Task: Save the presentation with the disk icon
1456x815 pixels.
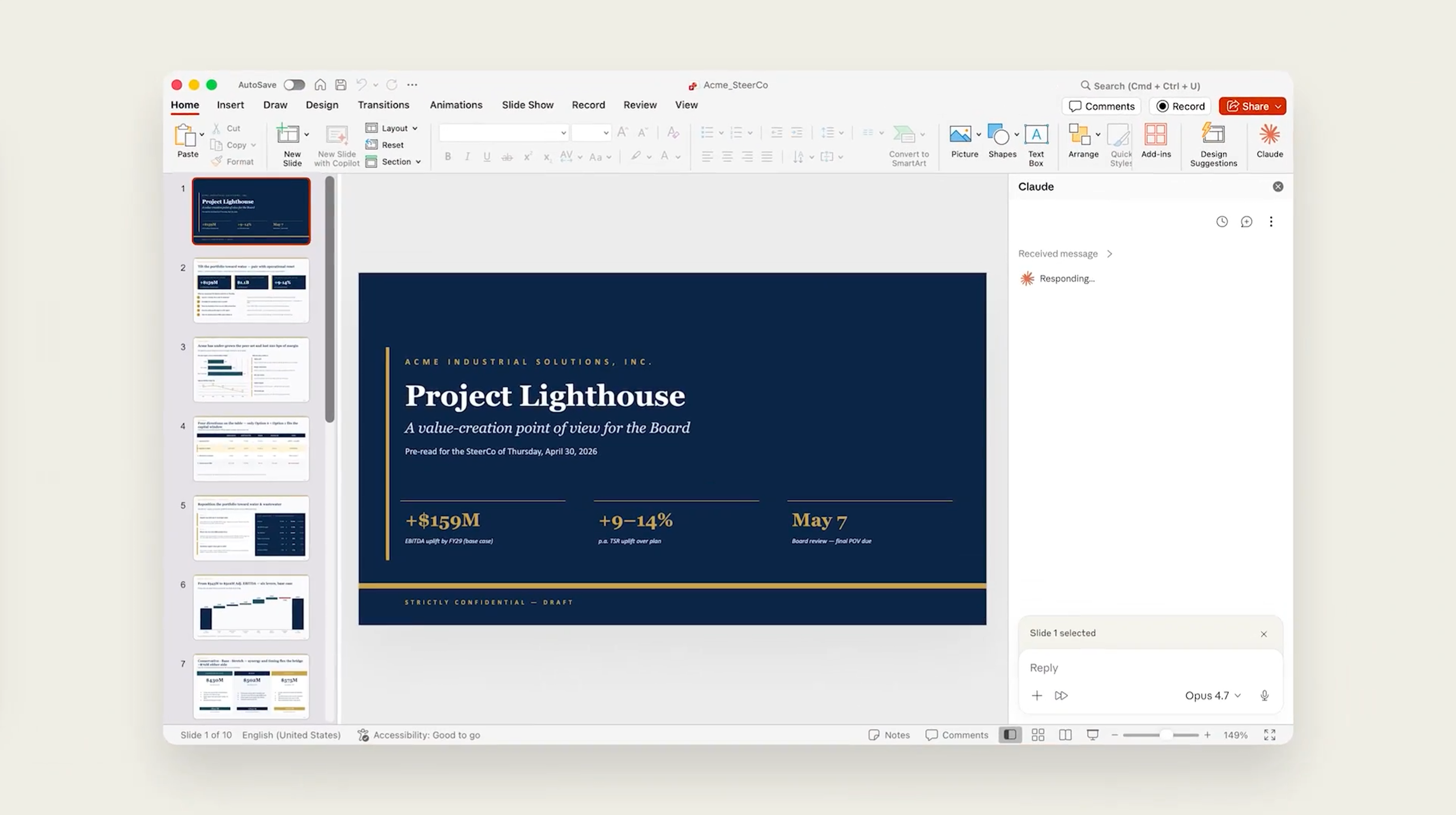Action: [340, 84]
